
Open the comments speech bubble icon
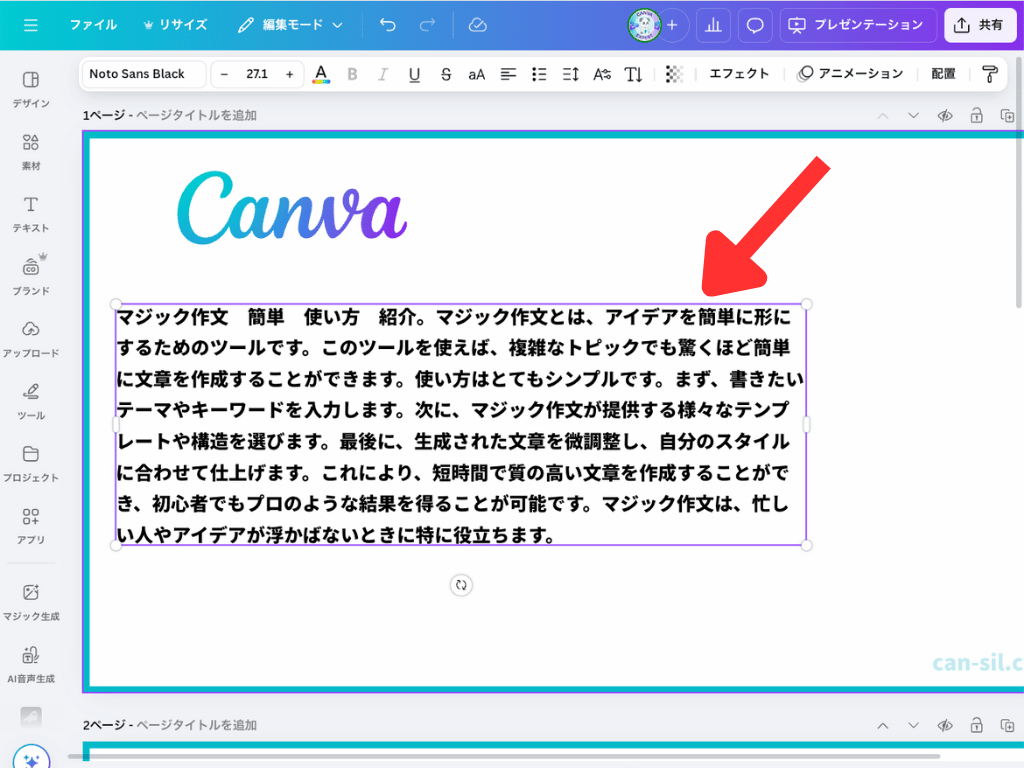coord(755,25)
